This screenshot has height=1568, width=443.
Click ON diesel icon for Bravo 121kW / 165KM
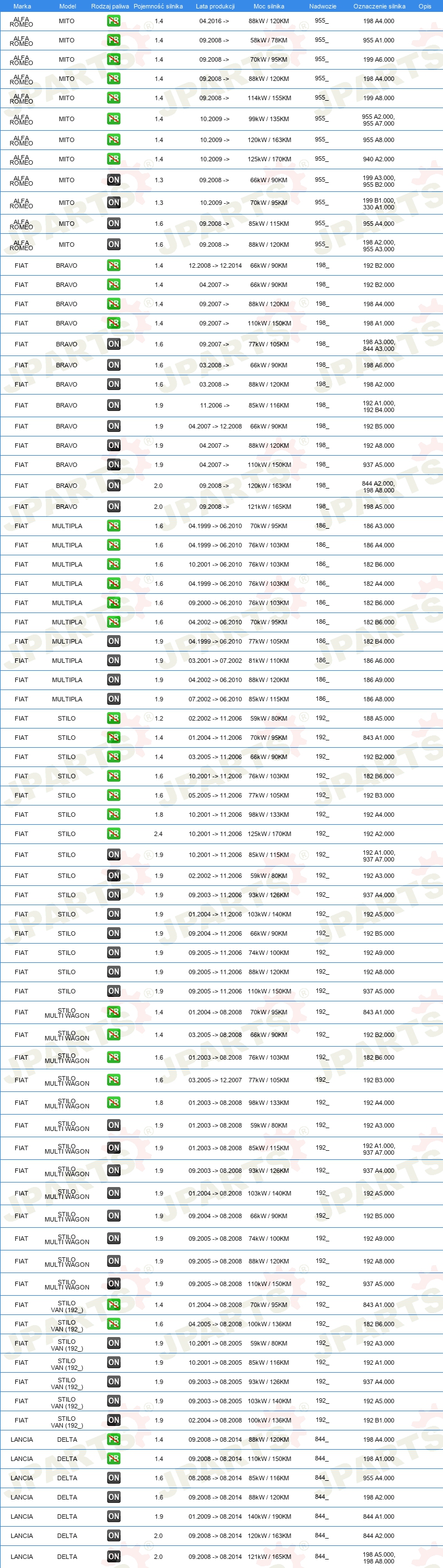(113, 507)
